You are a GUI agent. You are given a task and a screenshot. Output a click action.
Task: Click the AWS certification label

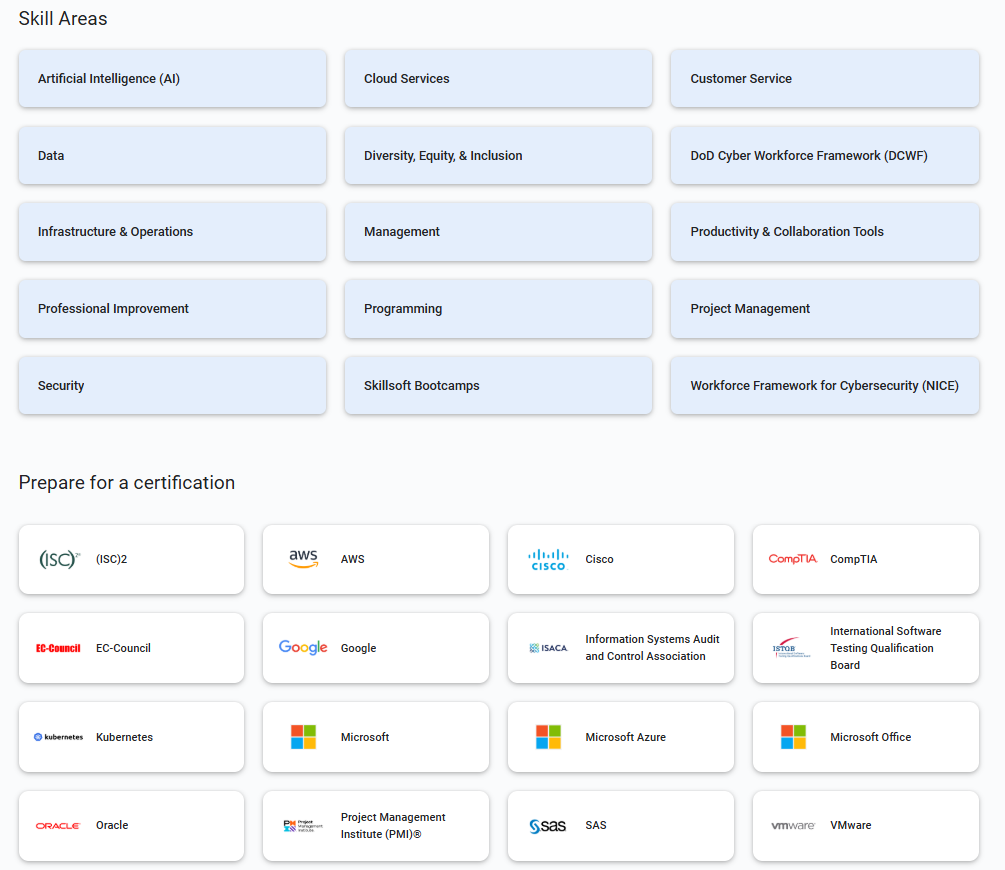click(x=353, y=559)
